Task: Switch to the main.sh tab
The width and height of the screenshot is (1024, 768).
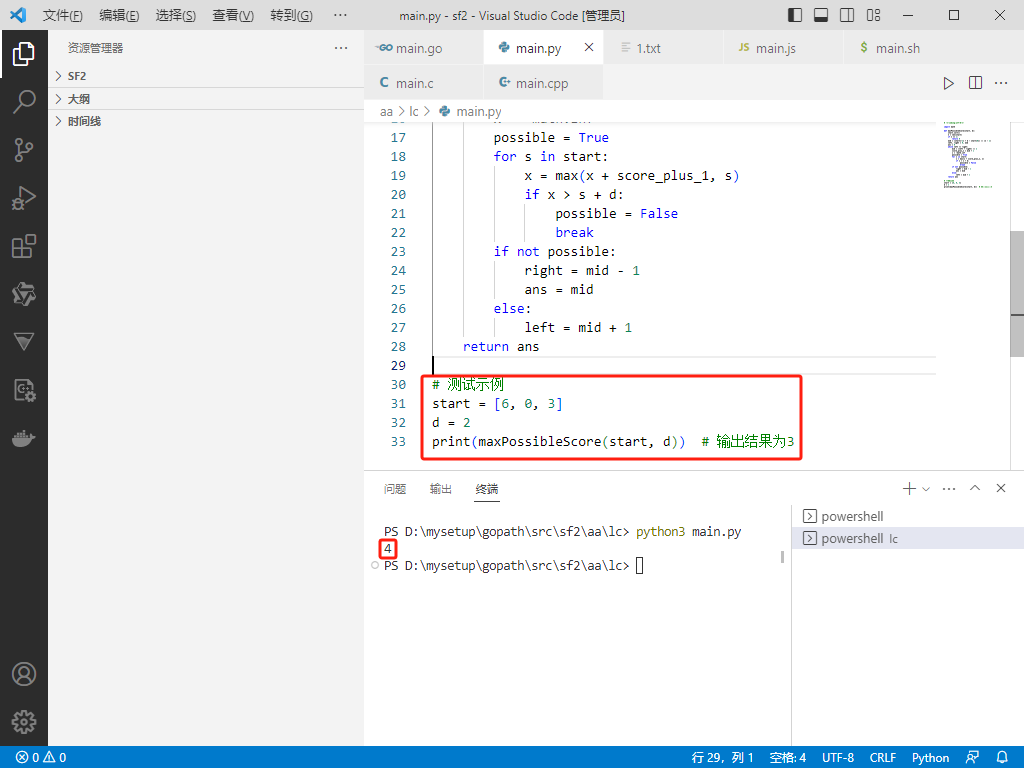Action: coord(904,48)
